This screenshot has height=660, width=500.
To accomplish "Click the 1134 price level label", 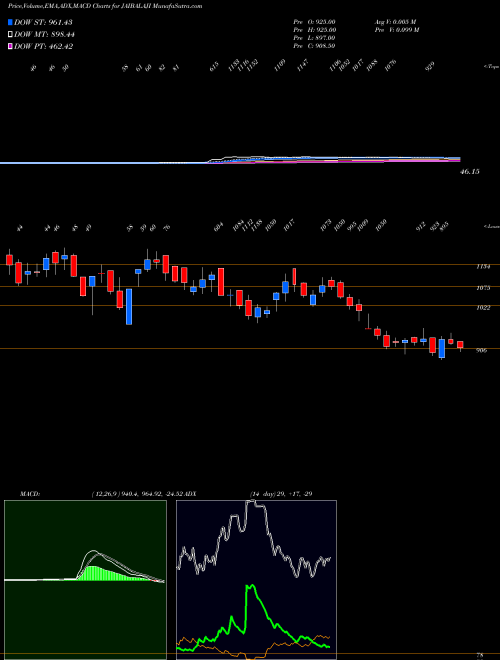I will [x=483, y=266].
